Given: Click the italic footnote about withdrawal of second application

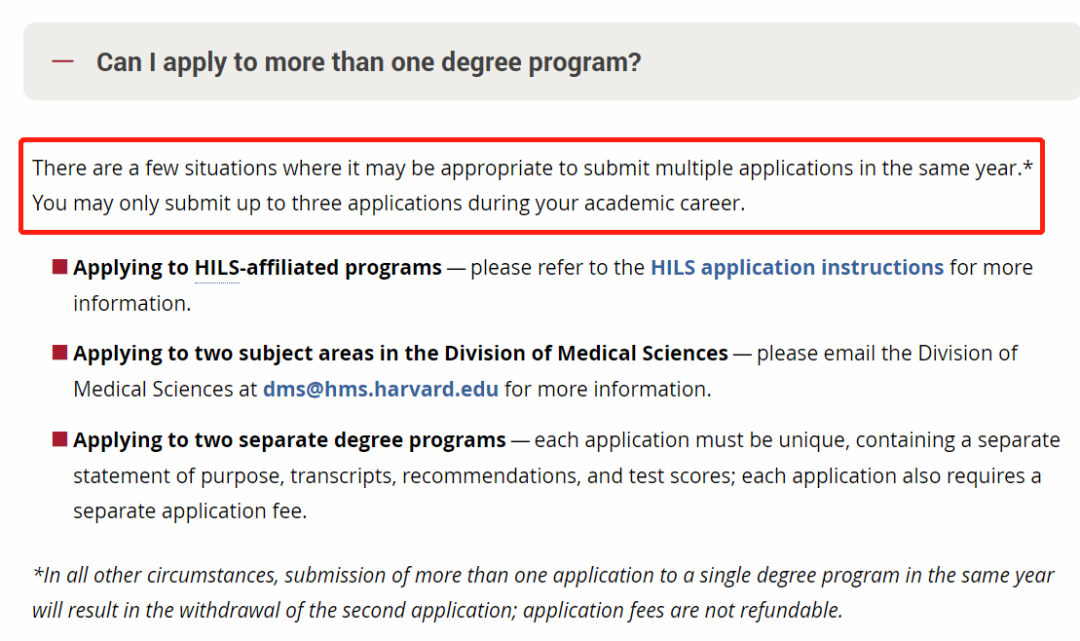Looking at the screenshot, I should pos(543,593).
